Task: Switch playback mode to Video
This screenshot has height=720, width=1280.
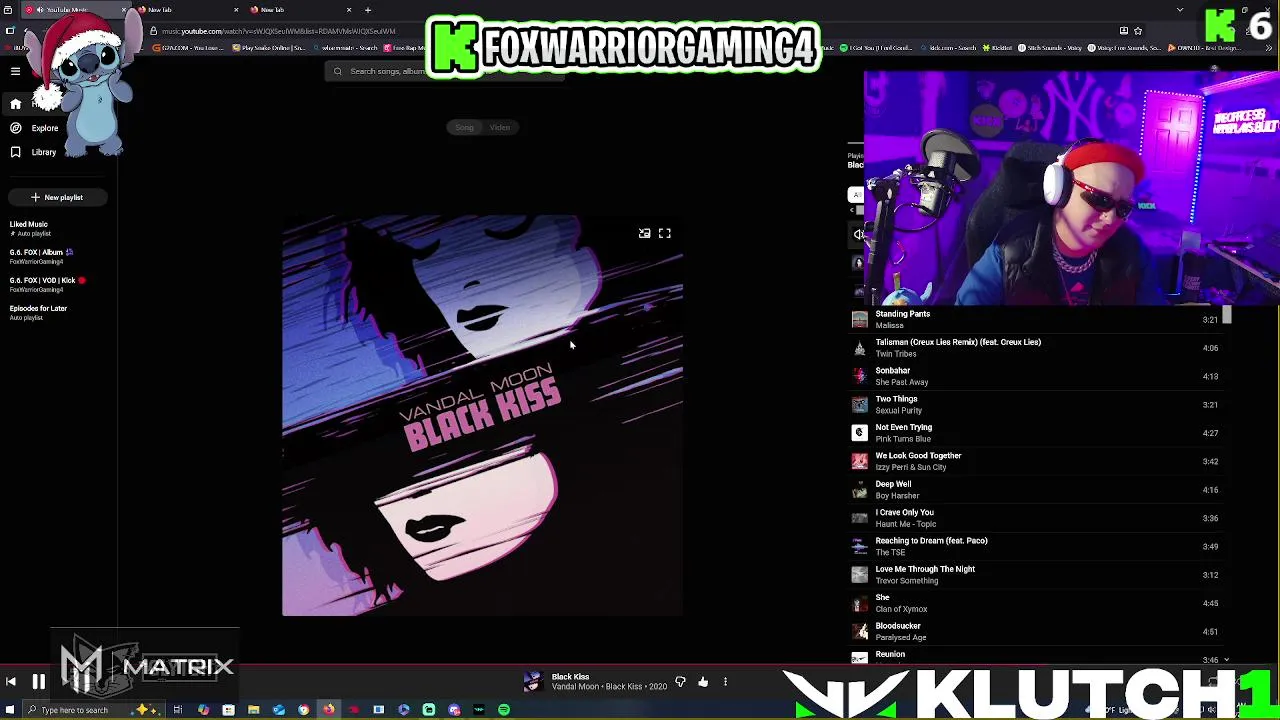Action: coord(499,127)
